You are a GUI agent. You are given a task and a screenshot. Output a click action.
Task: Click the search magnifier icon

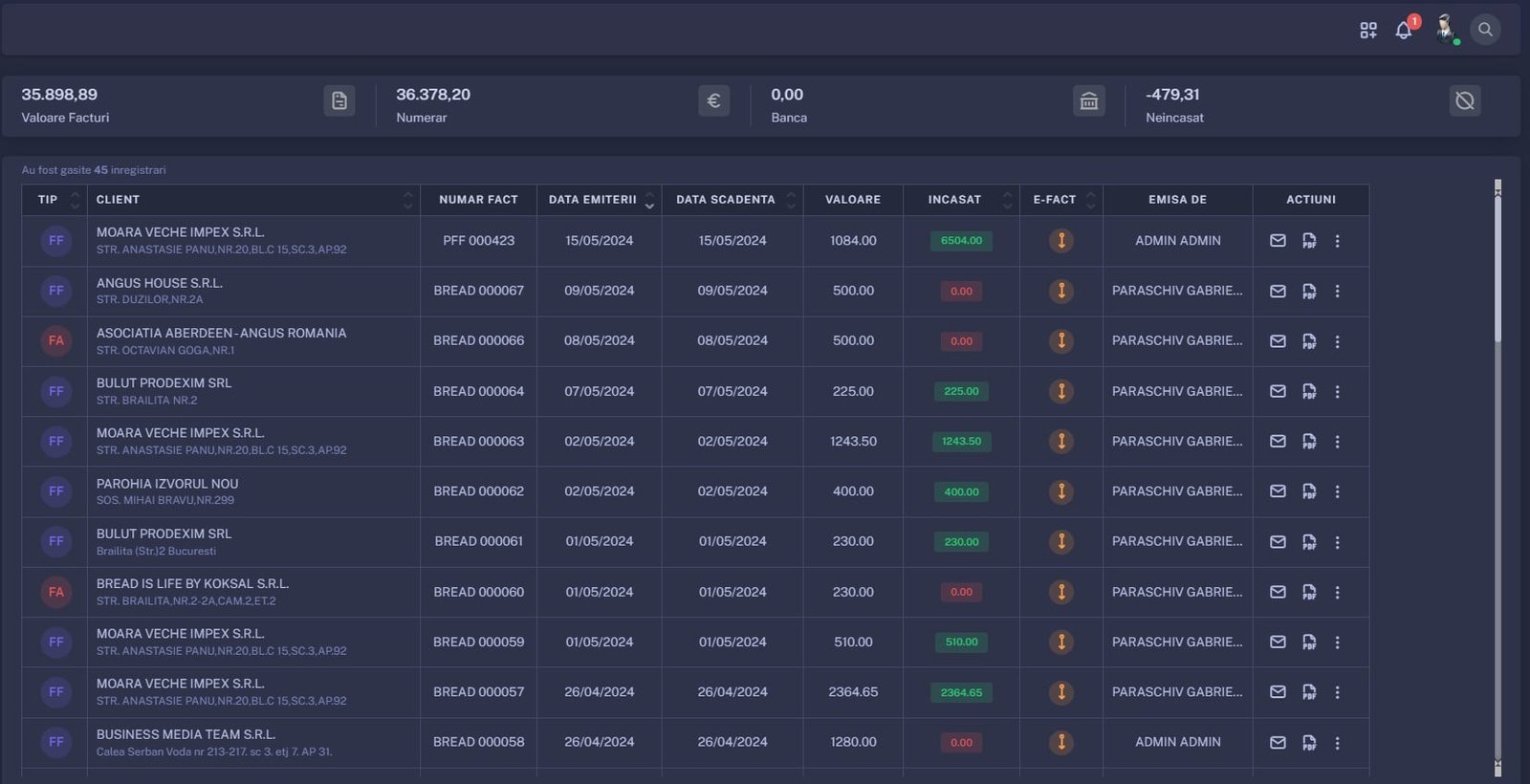[1485, 30]
